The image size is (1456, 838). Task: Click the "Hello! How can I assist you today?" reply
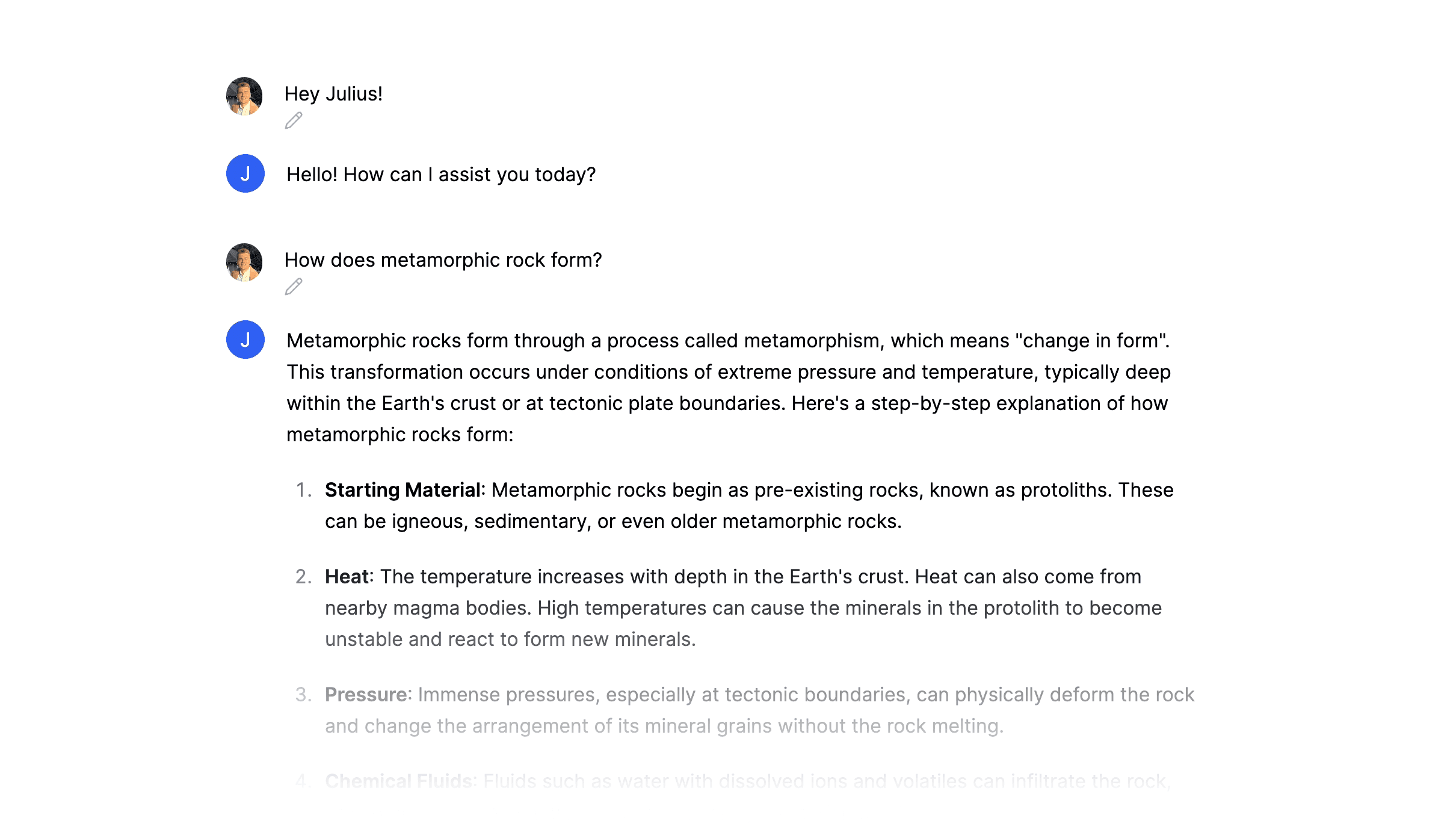[440, 175]
